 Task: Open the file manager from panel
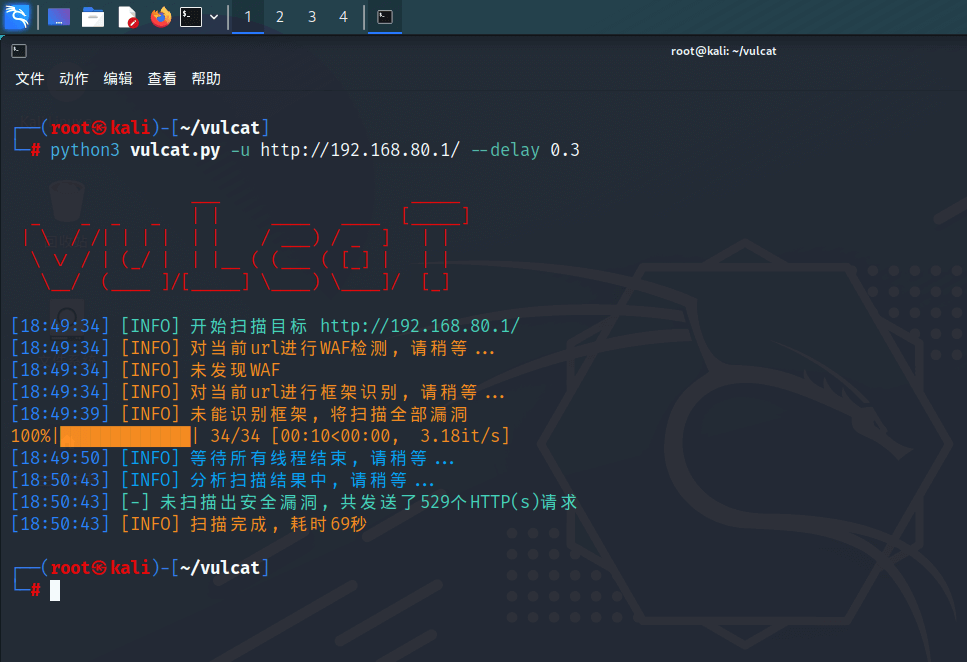point(93,17)
